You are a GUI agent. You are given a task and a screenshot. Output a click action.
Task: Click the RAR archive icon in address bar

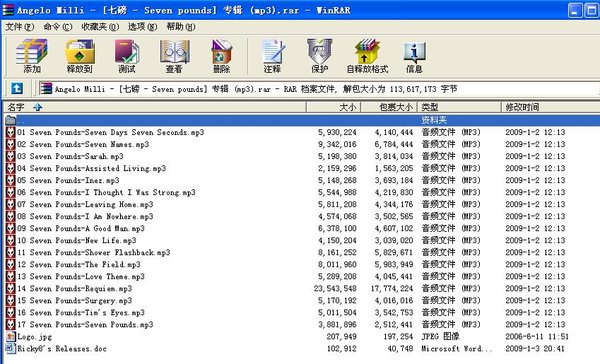pos(46,89)
